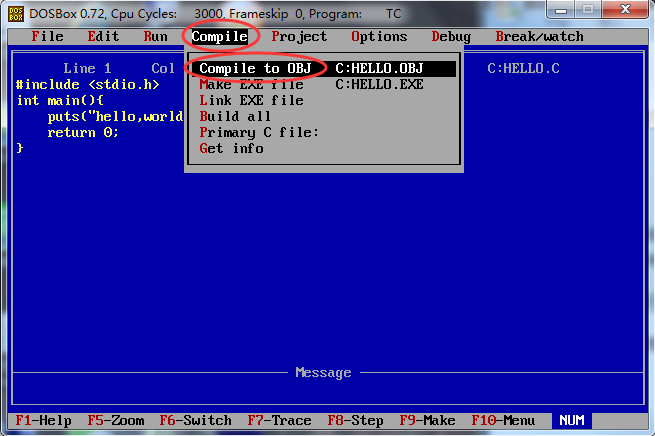Click the Message window title

coord(323,372)
